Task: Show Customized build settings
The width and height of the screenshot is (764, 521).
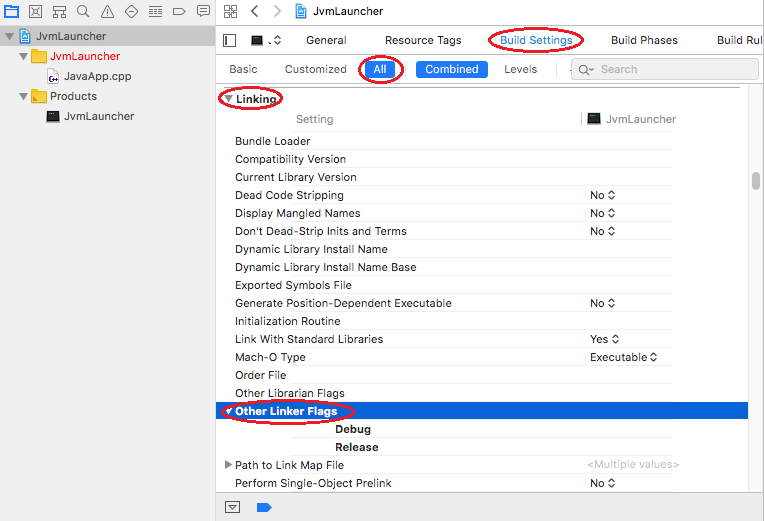Action: [315, 69]
